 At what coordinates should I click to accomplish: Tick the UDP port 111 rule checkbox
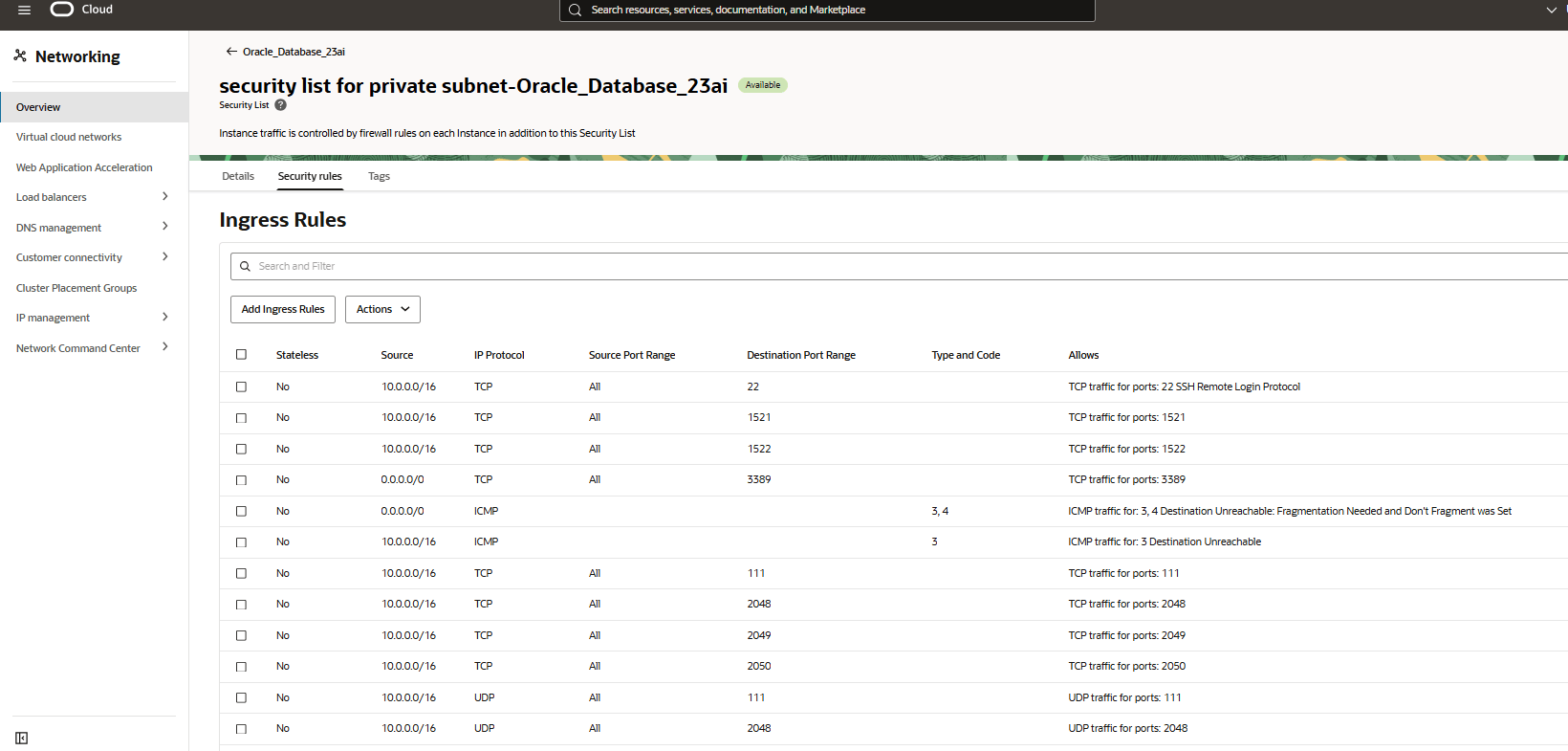pyautogui.click(x=241, y=697)
